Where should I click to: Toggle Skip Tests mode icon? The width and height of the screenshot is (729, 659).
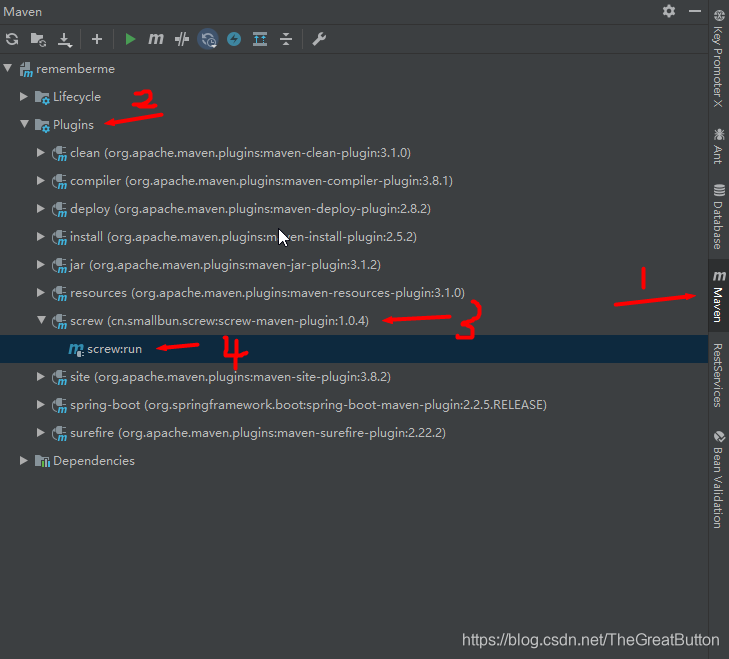(x=208, y=39)
